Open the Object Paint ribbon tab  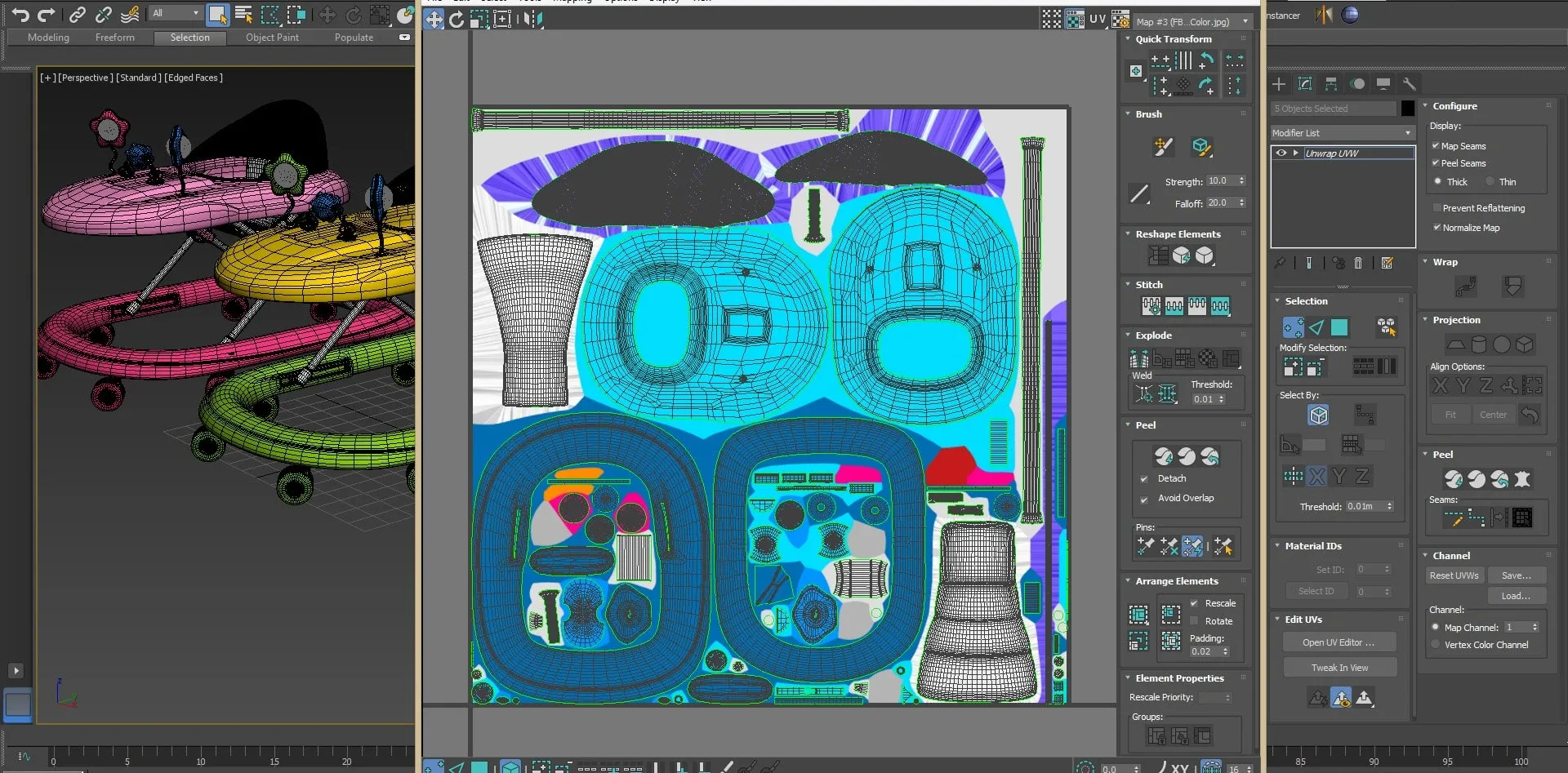[x=272, y=38]
